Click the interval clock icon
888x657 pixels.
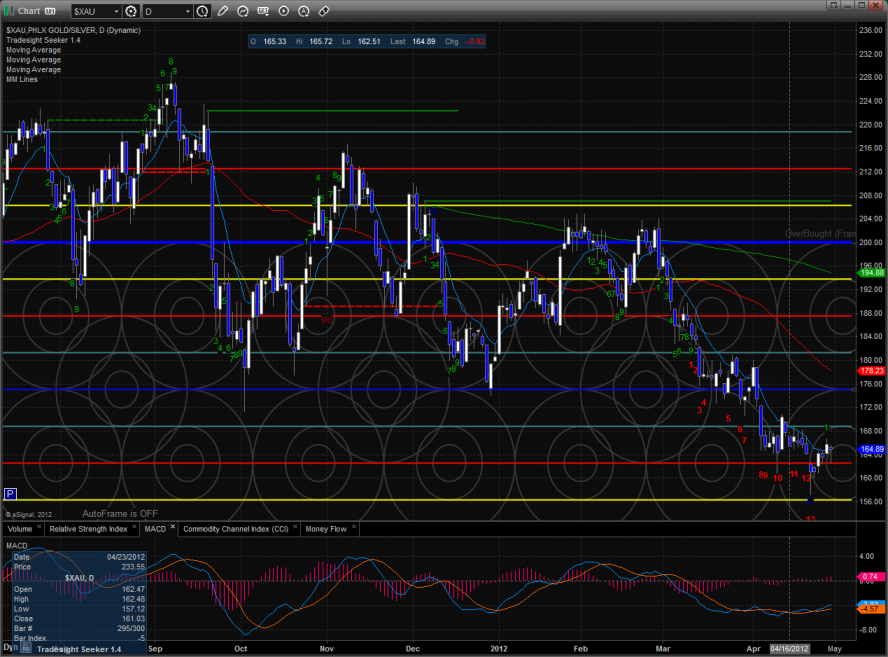[203, 12]
